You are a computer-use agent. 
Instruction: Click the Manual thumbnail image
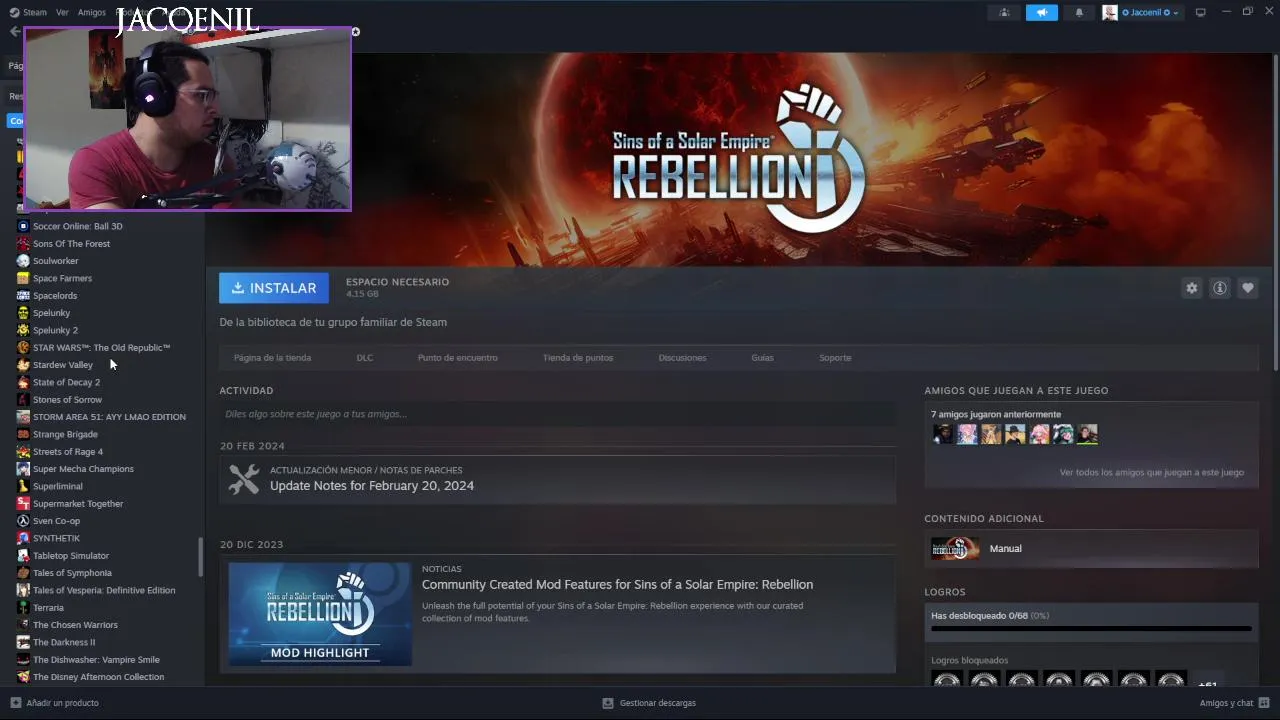955,548
